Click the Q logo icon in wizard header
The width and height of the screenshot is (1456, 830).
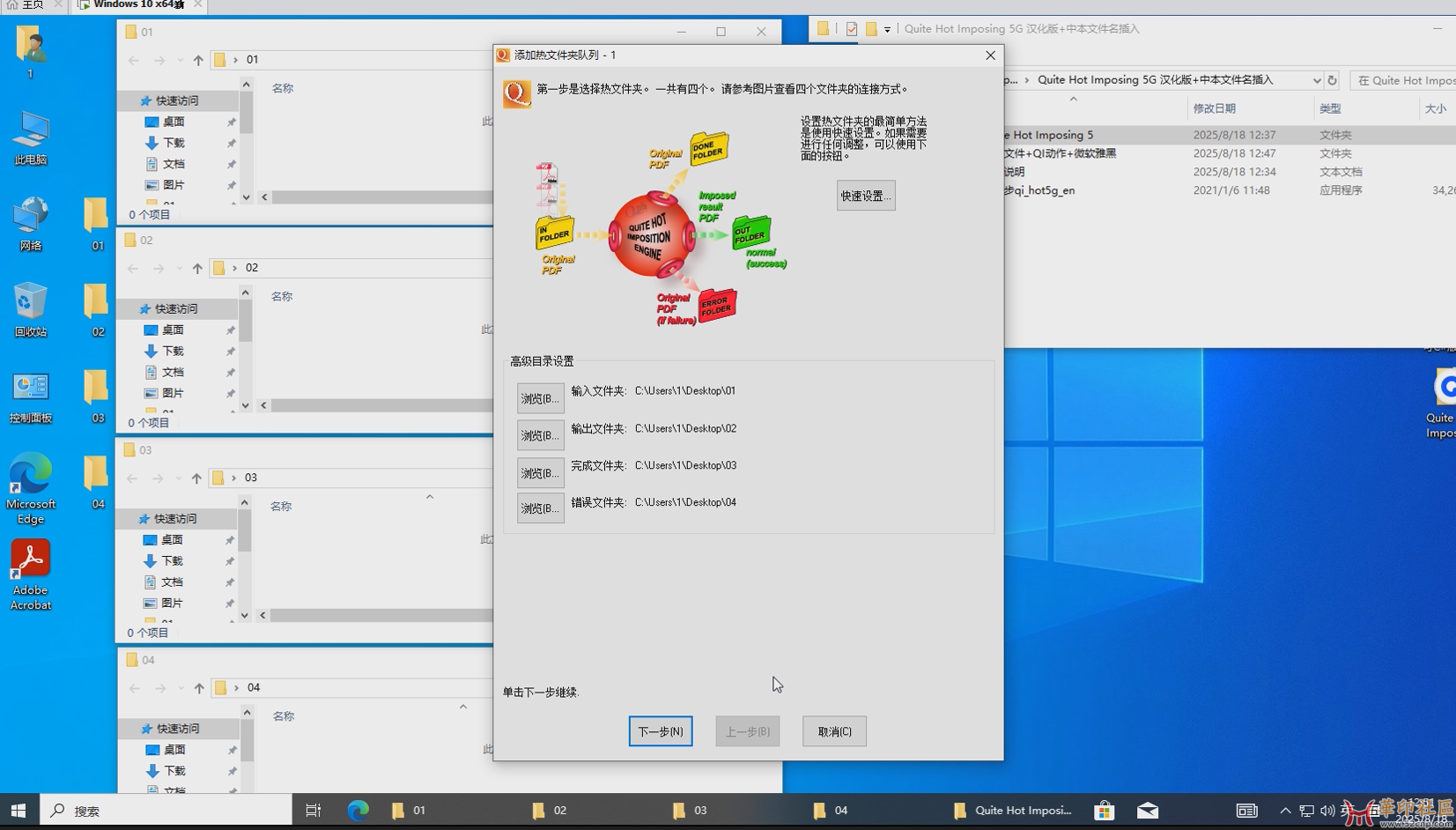[x=517, y=93]
